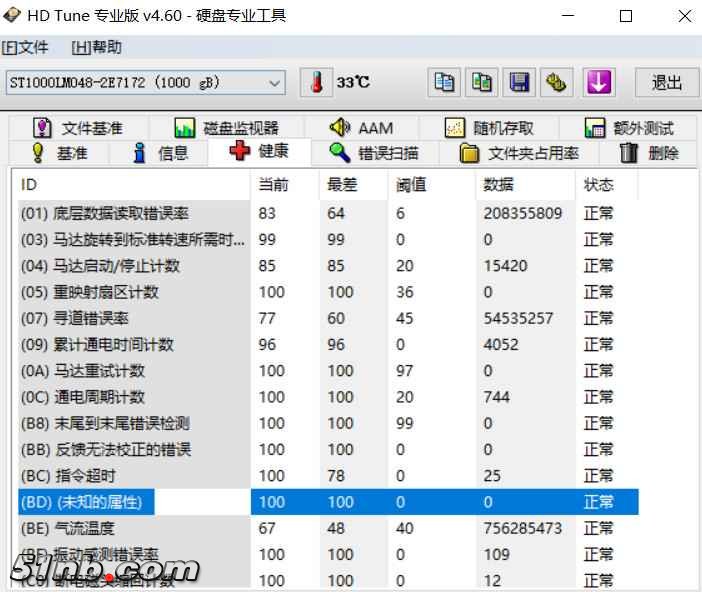Select row (07) 寻道错误率
Screen dimensions: 702x592
click(328, 318)
